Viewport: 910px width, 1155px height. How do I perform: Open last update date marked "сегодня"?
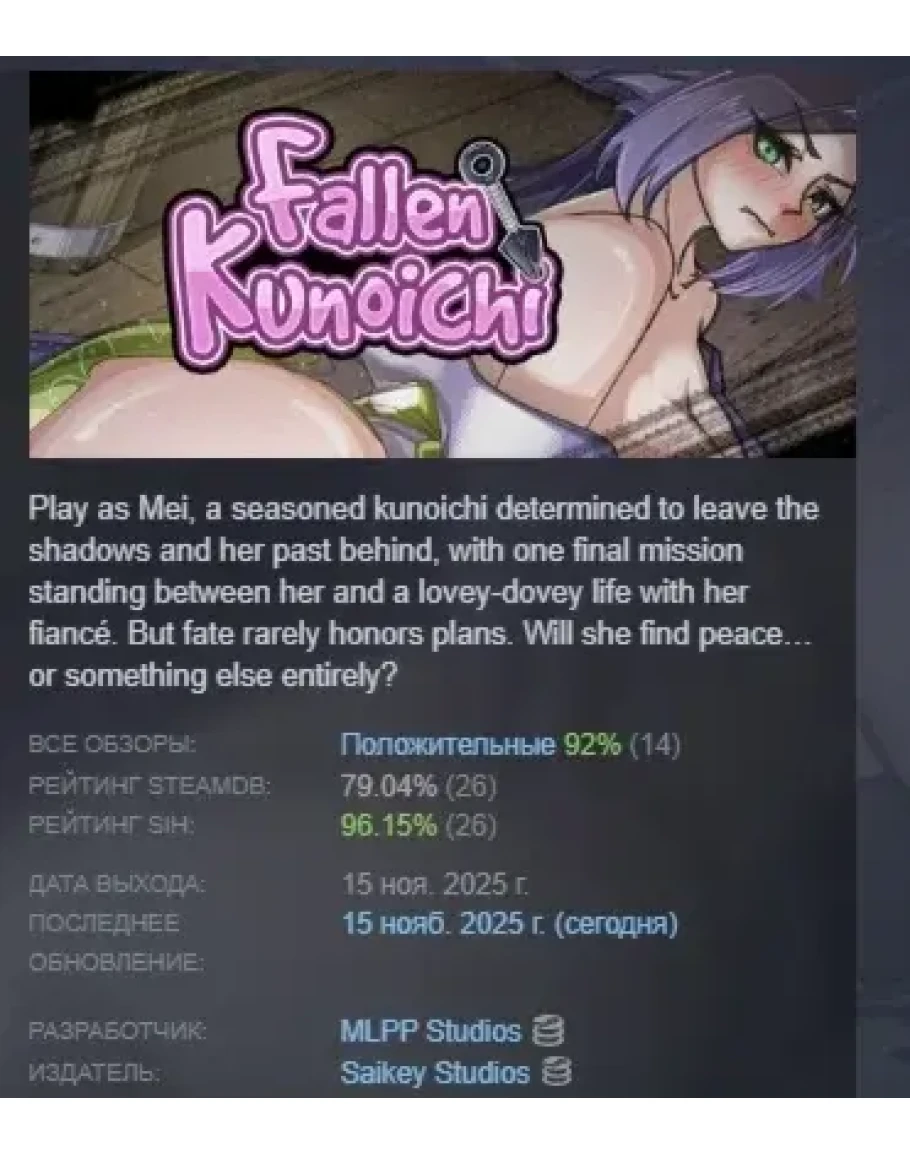(510, 924)
